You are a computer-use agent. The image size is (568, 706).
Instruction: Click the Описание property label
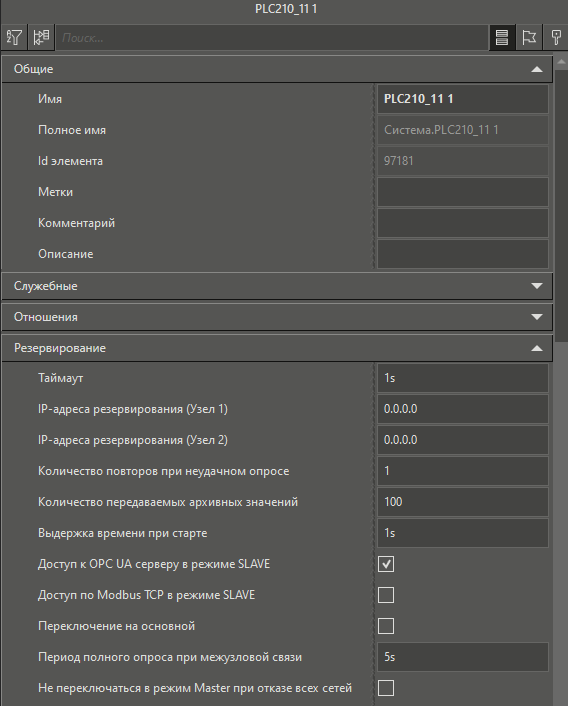tap(66, 254)
